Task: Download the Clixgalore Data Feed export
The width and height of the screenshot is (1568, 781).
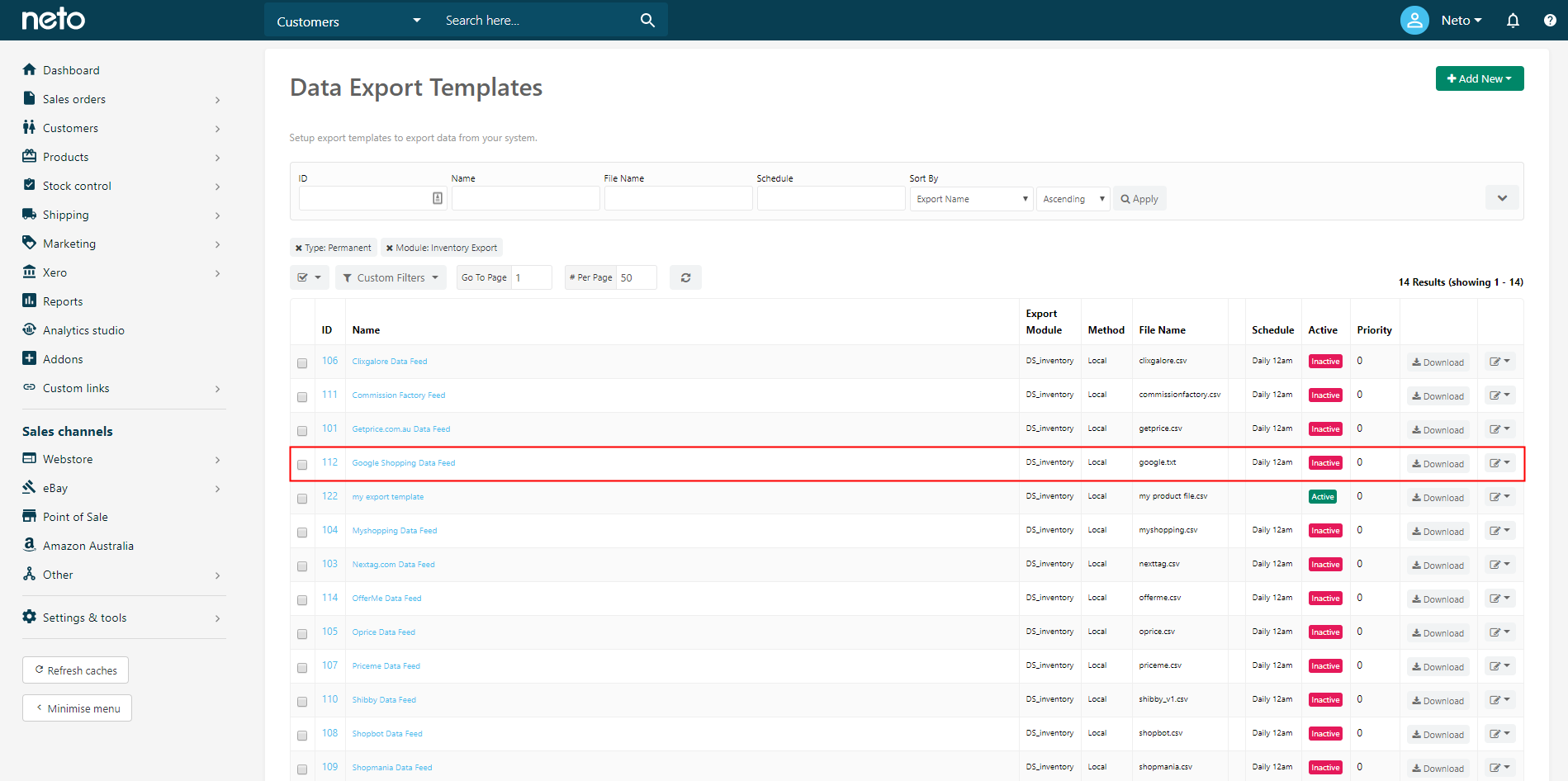Action: (x=1438, y=362)
